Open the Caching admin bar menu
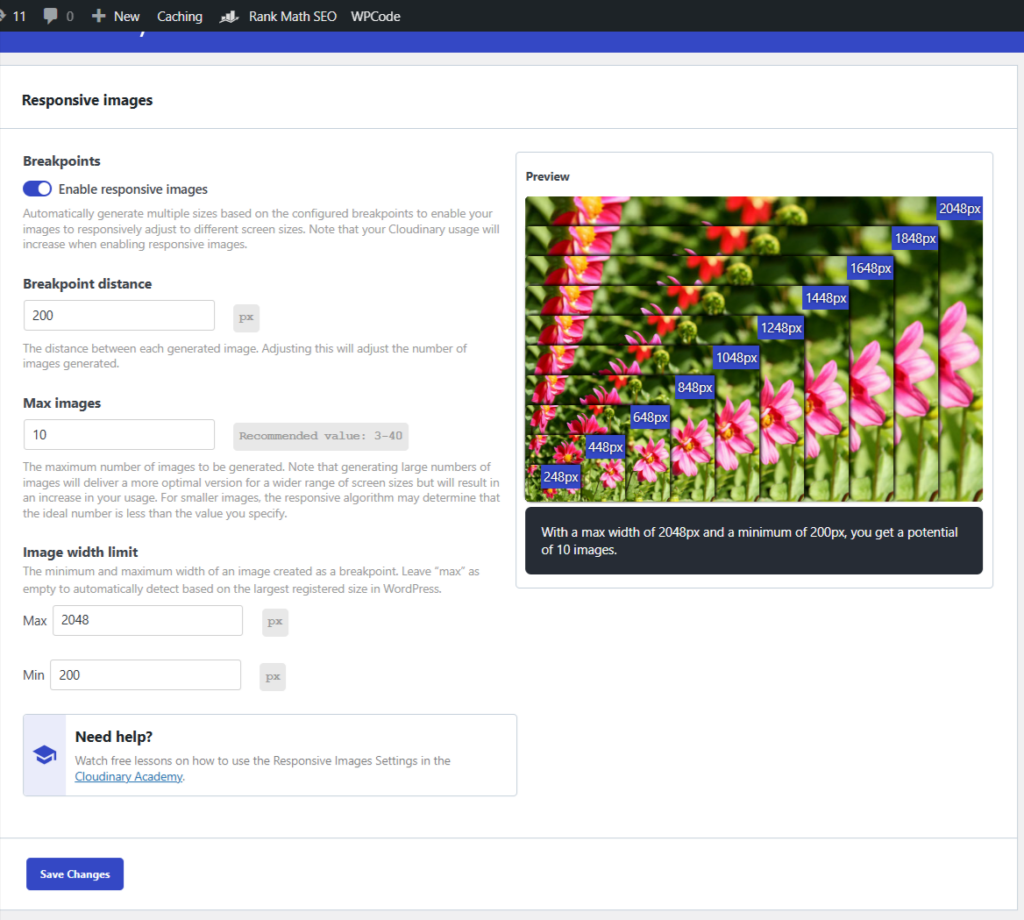The width and height of the screenshot is (1024, 920). point(180,16)
